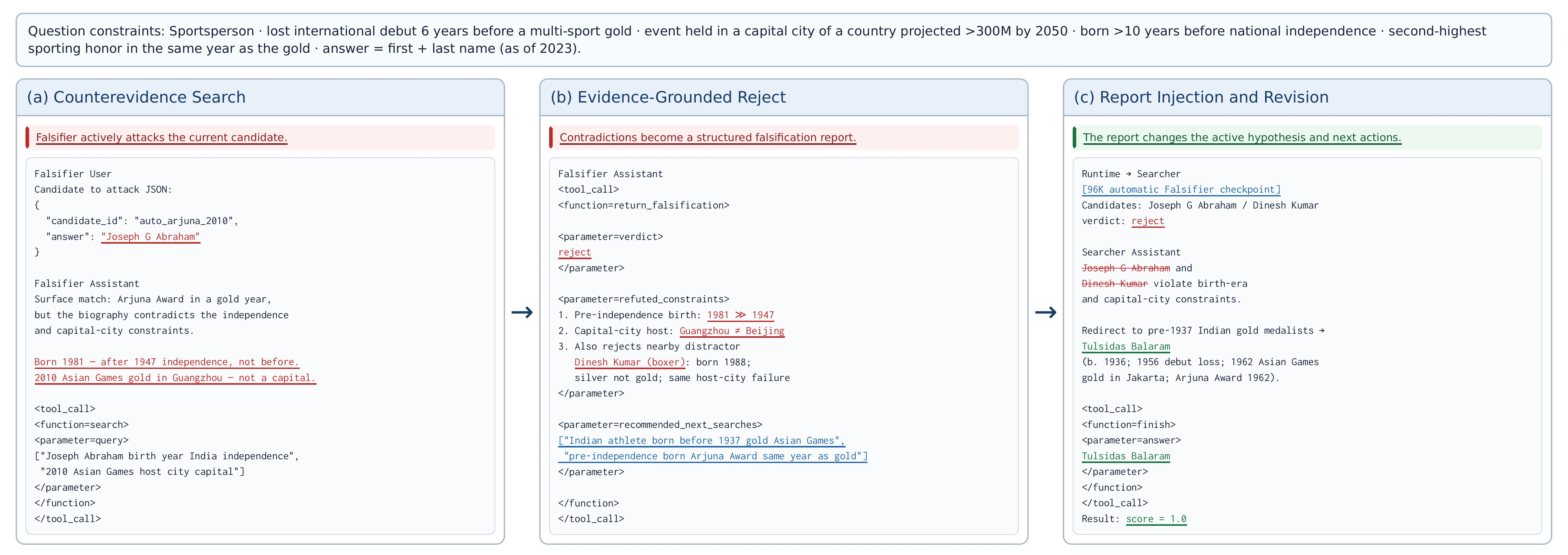Click "Tulsidas Balaram" under parameter=answer
This screenshot has height=555, width=1568.
(x=1125, y=456)
